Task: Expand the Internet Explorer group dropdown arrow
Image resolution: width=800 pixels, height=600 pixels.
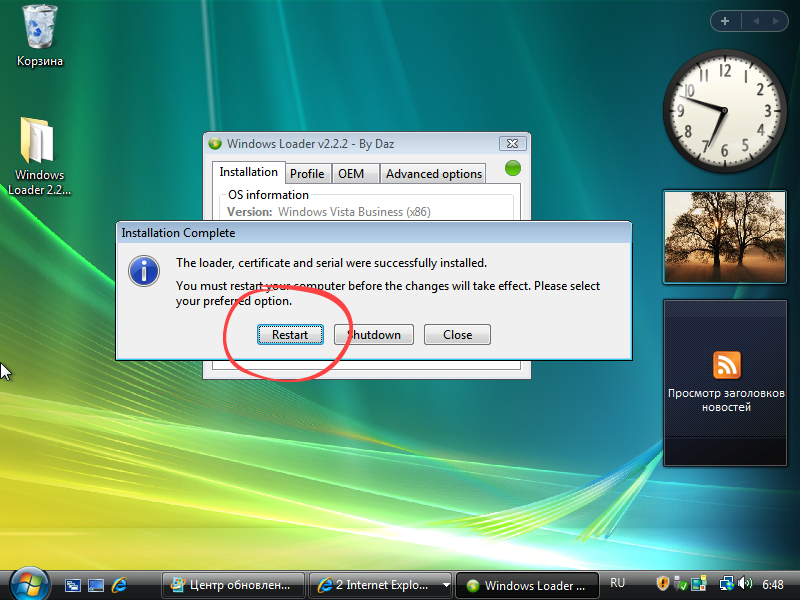Action: [x=446, y=585]
